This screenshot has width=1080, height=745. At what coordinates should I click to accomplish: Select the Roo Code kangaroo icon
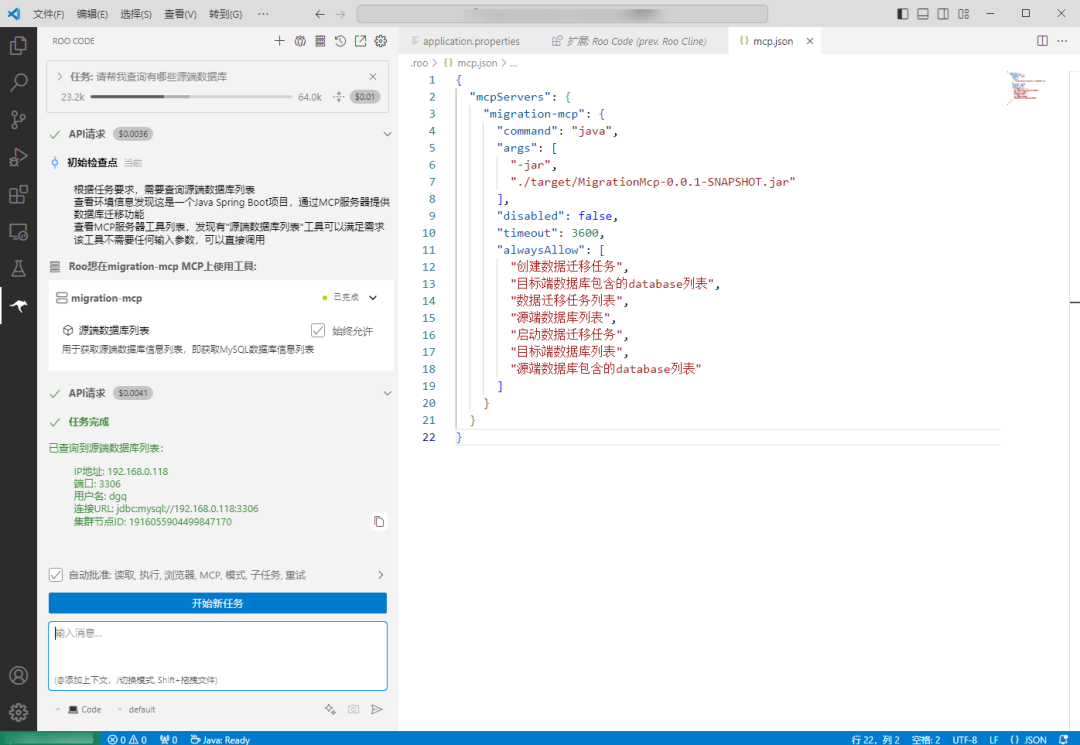coord(19,306)
